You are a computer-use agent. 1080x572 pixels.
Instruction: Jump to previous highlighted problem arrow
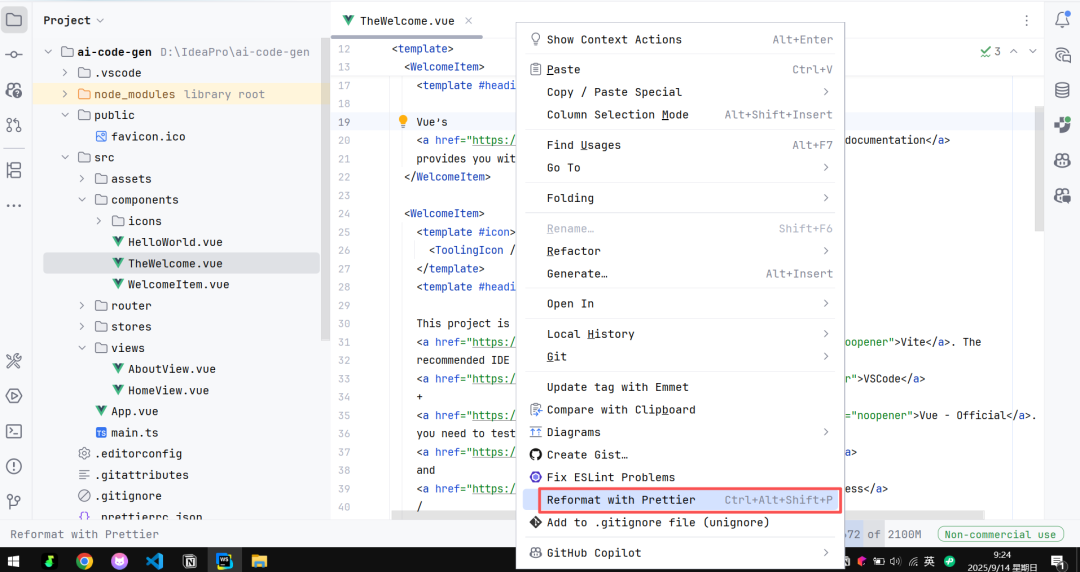click(x=1016, y=51)
